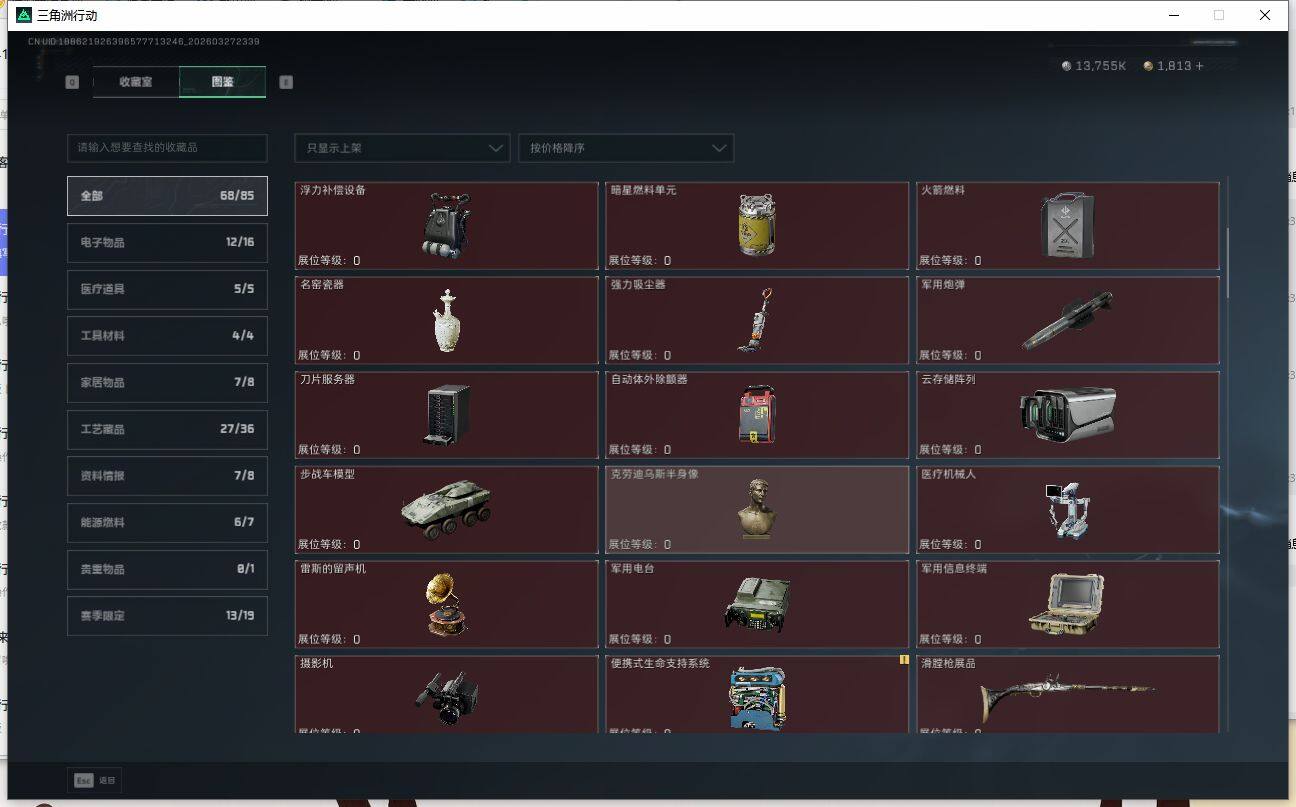Click the E key hint icon
This screenshot has width=1296, height=807.
click(x=286, y=82)
